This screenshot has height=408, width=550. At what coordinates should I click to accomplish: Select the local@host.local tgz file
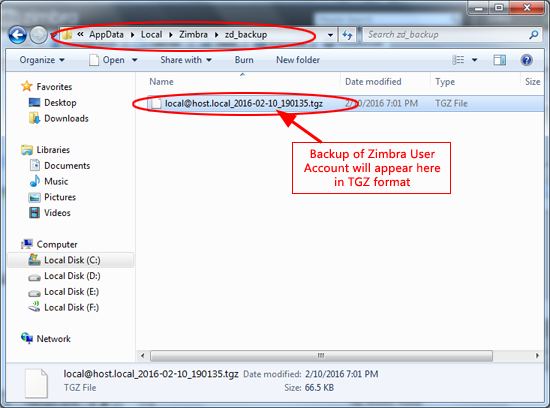(x=244, y=103)
